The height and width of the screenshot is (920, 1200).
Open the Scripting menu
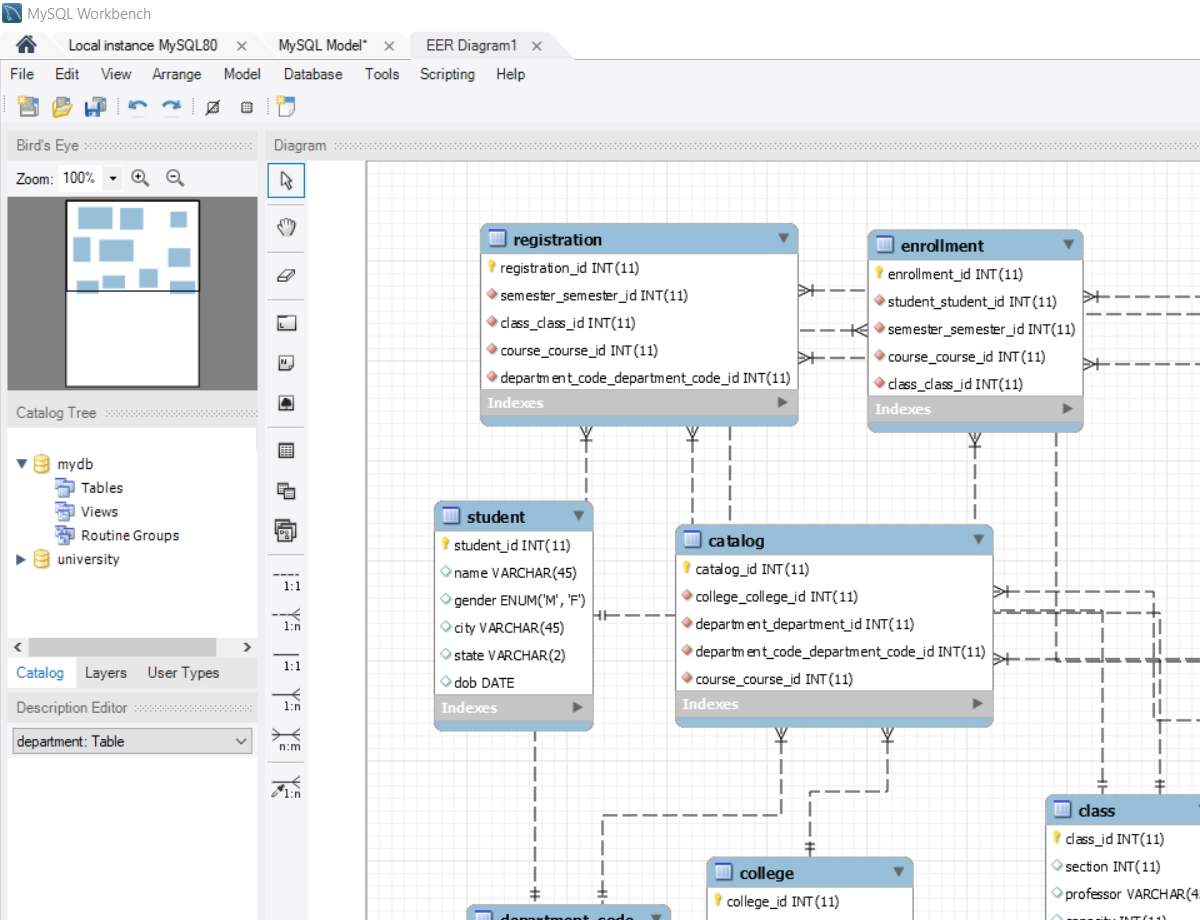click(x=447, y=74)
